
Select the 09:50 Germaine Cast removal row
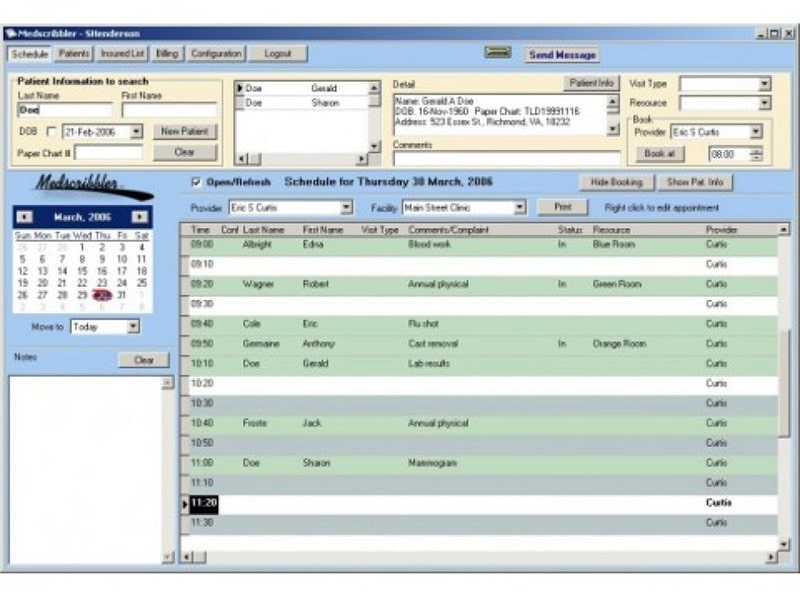(x=483, y=344)
